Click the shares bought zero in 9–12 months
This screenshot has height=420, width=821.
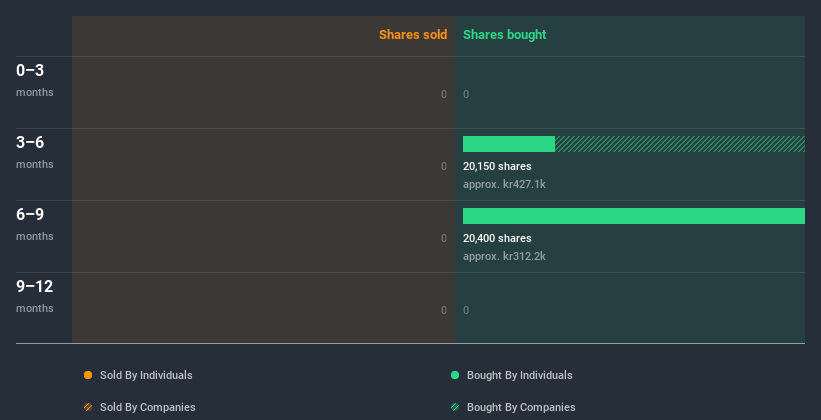pyautogui.click(x=466, y=310)
